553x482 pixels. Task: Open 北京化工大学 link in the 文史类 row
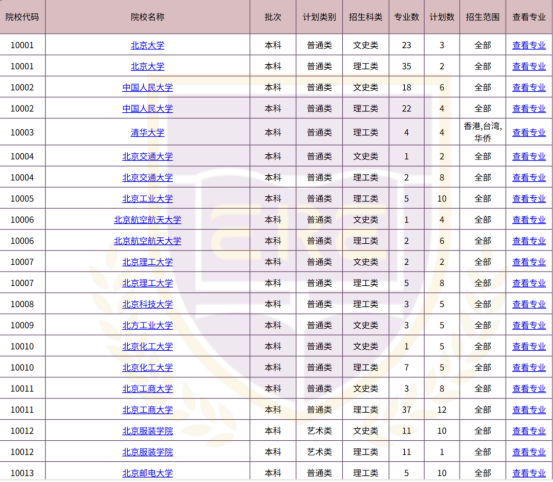point(147,346)
